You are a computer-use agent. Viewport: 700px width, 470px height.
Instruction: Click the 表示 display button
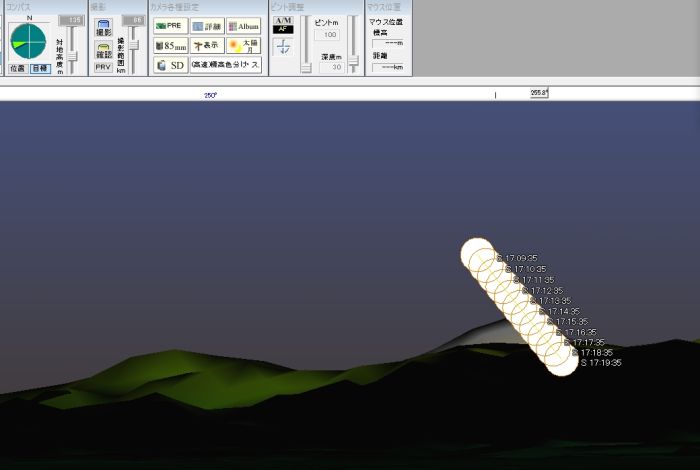point(207,45)
